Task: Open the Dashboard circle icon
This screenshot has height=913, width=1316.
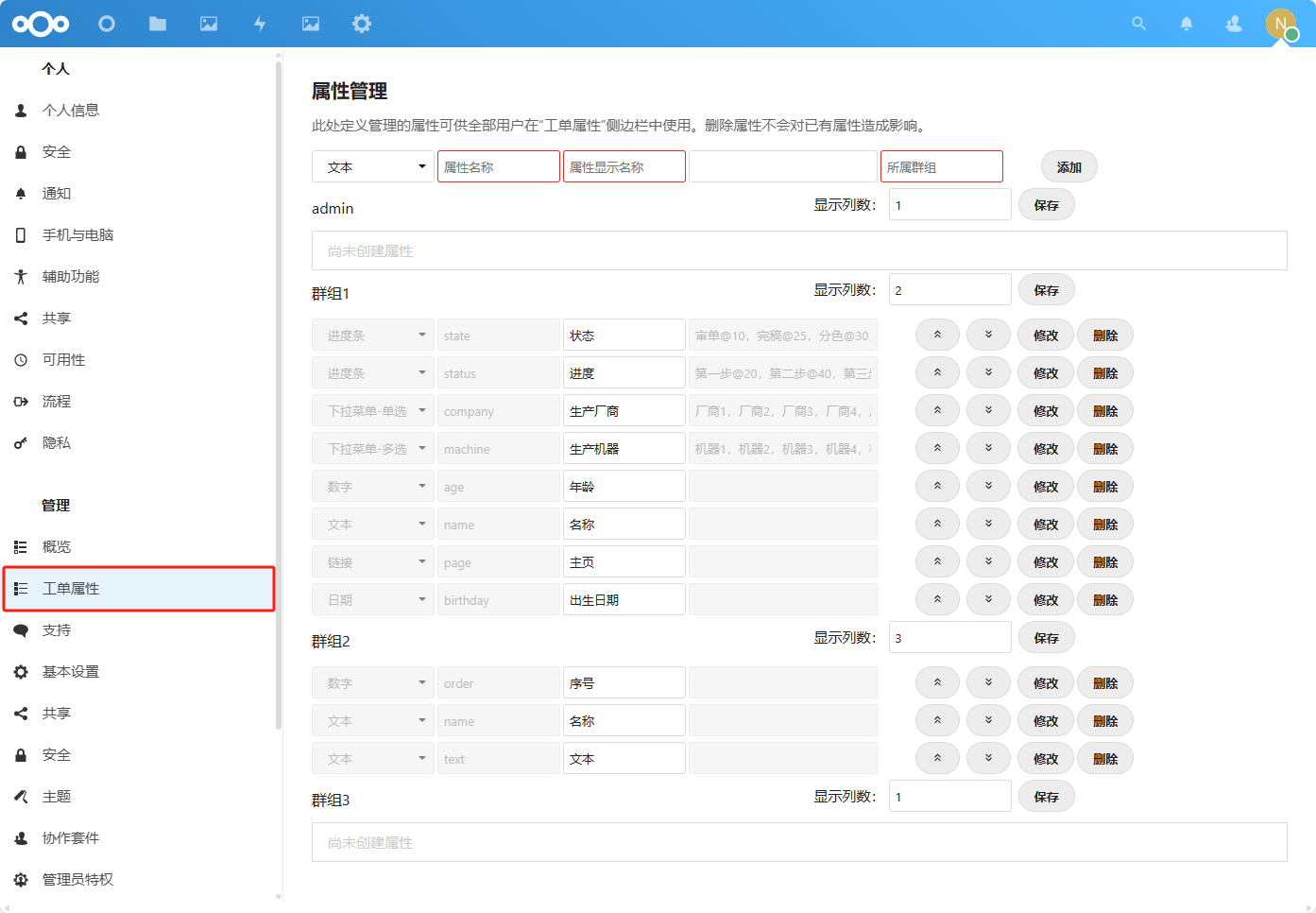Action: [x=107, y=24]
